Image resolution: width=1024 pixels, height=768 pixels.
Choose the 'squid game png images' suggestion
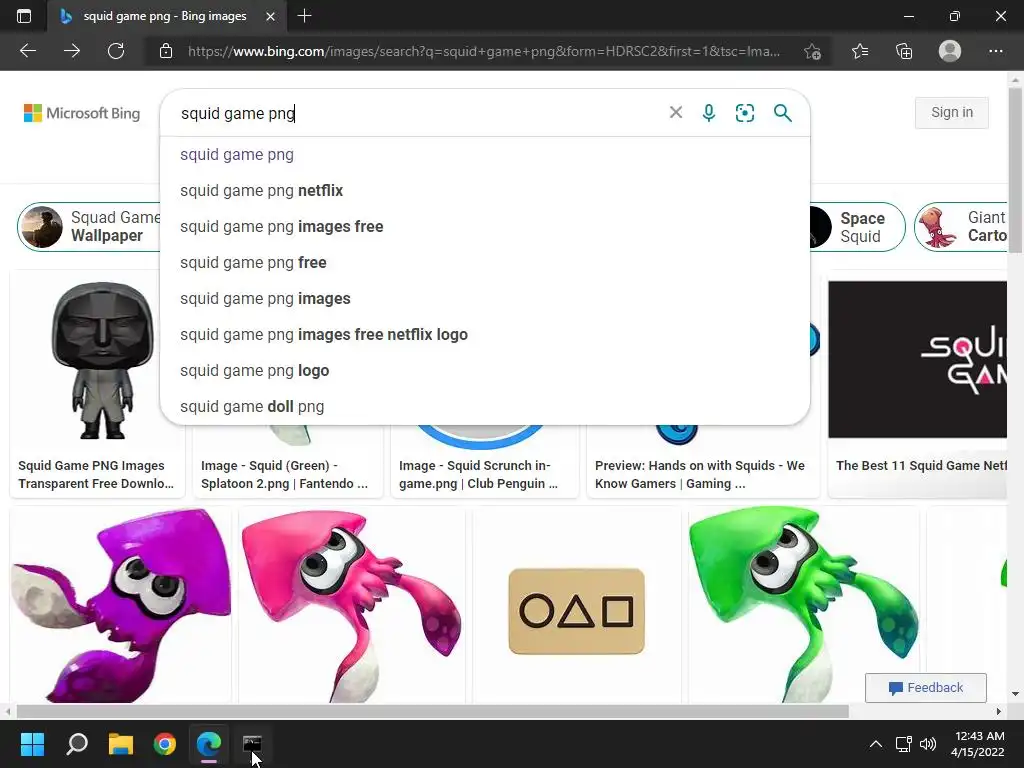coord(485,298)
